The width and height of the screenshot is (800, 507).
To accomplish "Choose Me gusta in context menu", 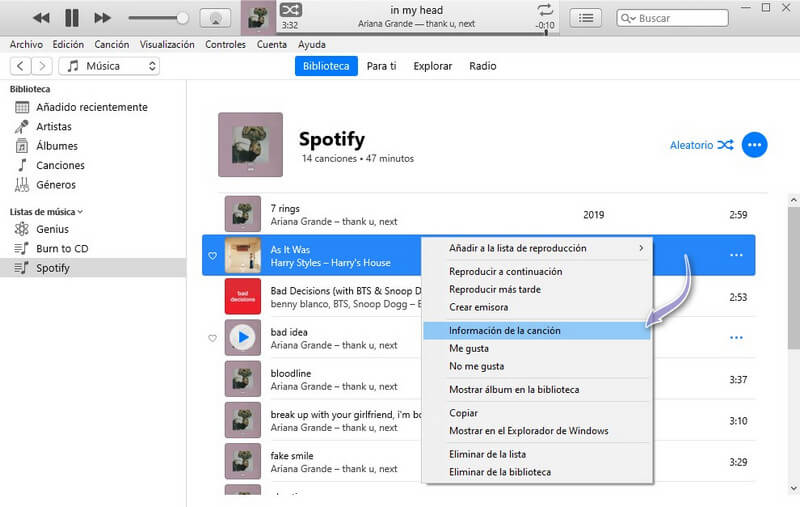I will click(537, 348).
